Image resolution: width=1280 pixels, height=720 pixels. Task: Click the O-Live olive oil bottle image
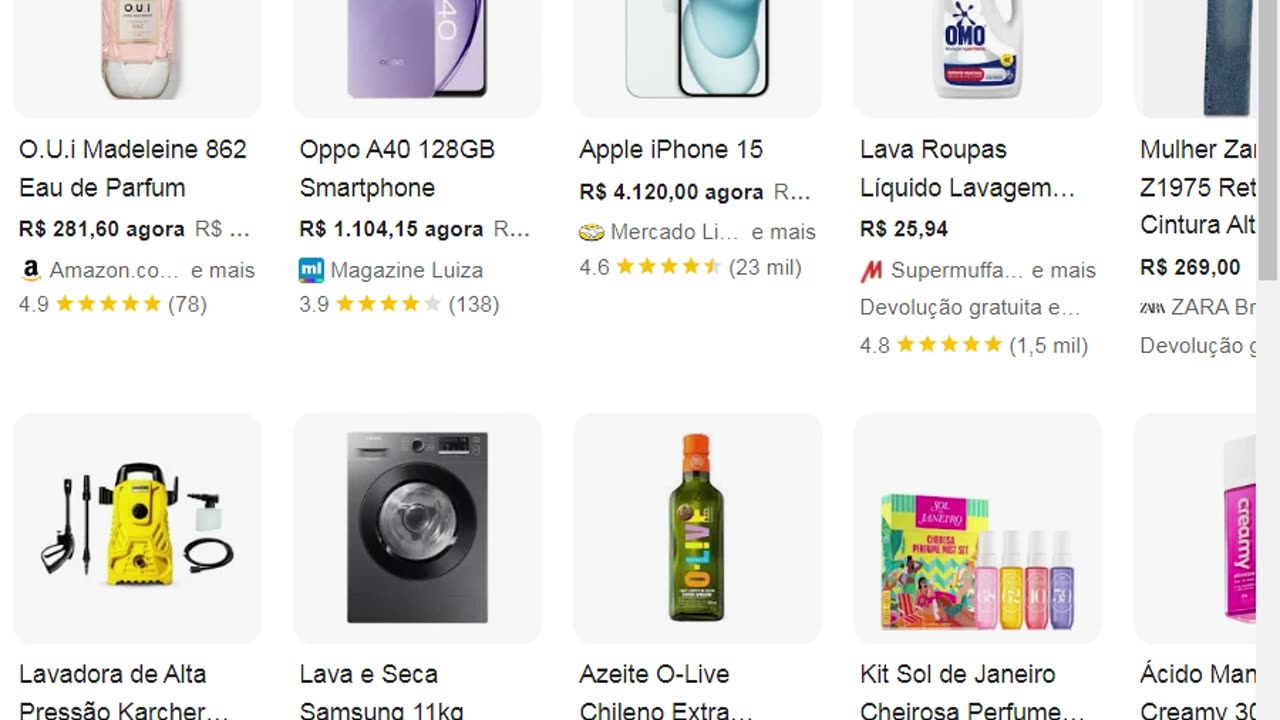pyautogui.click(x=696, y=527)
